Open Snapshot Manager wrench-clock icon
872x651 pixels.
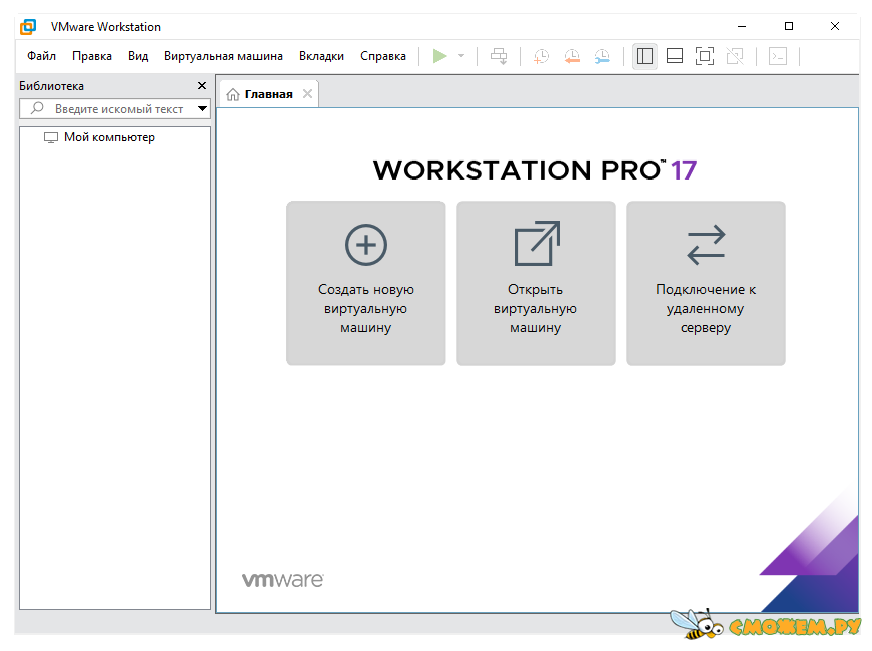602,56
